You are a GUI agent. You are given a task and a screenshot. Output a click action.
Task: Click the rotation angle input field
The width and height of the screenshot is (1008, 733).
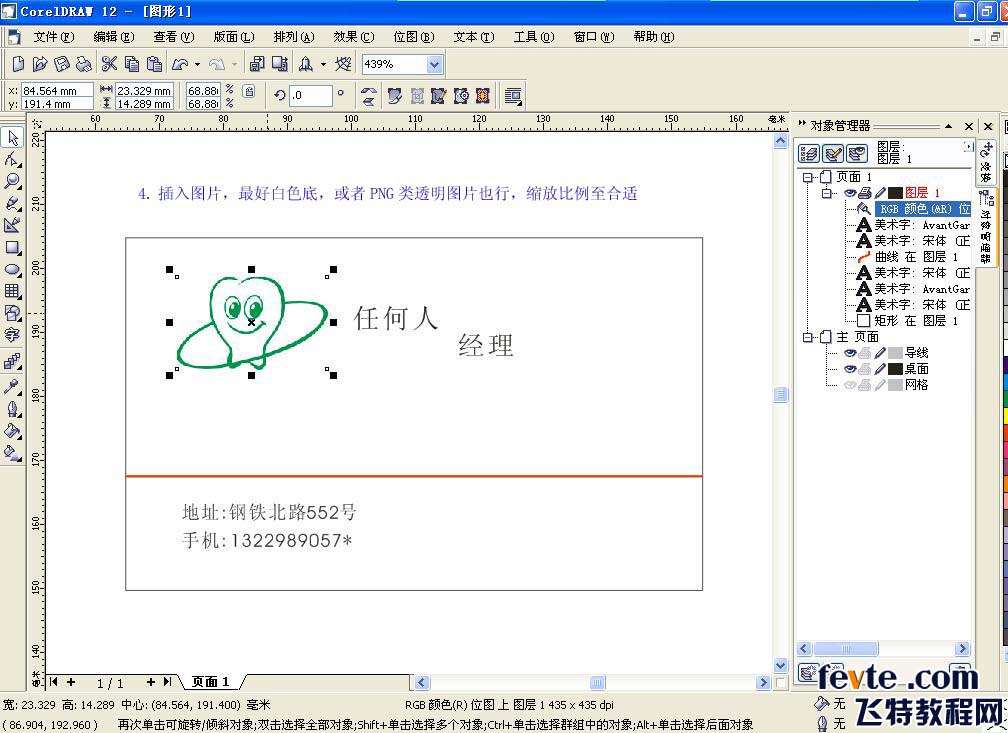310,95
